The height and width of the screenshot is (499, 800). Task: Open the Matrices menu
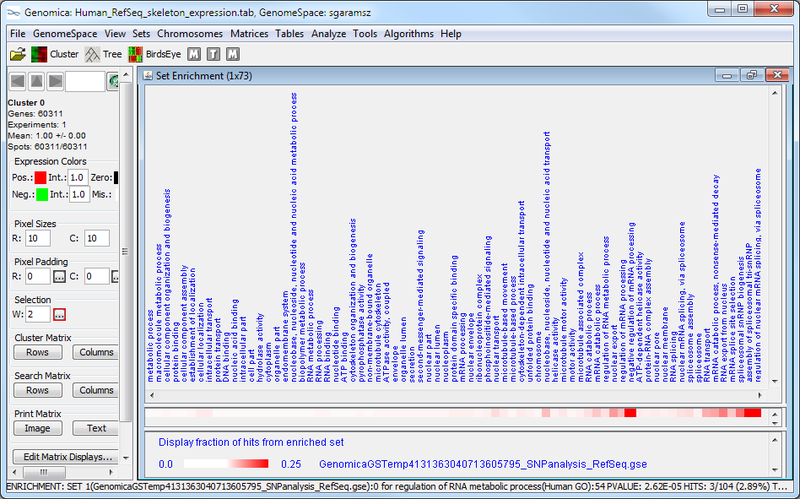(x=249, y=34)
